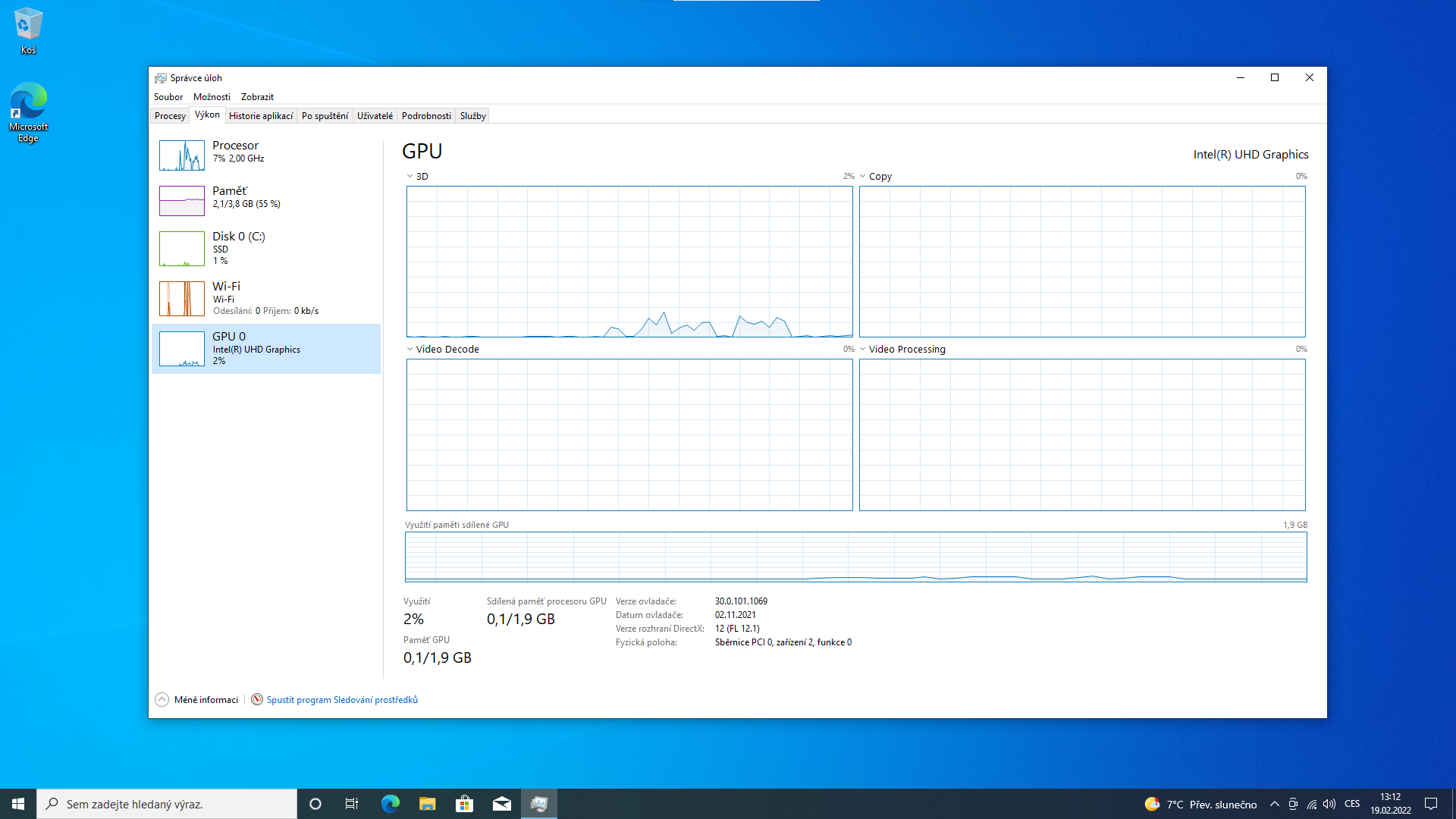Open the clock showing 13:12
Screen dimensions: 1456x819
(x=1390, y=804)
